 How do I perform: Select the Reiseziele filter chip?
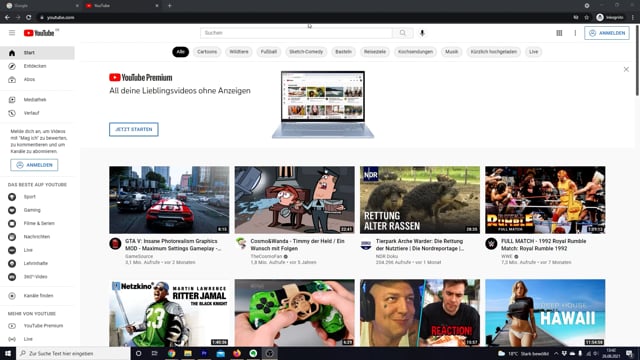point(375,52)
